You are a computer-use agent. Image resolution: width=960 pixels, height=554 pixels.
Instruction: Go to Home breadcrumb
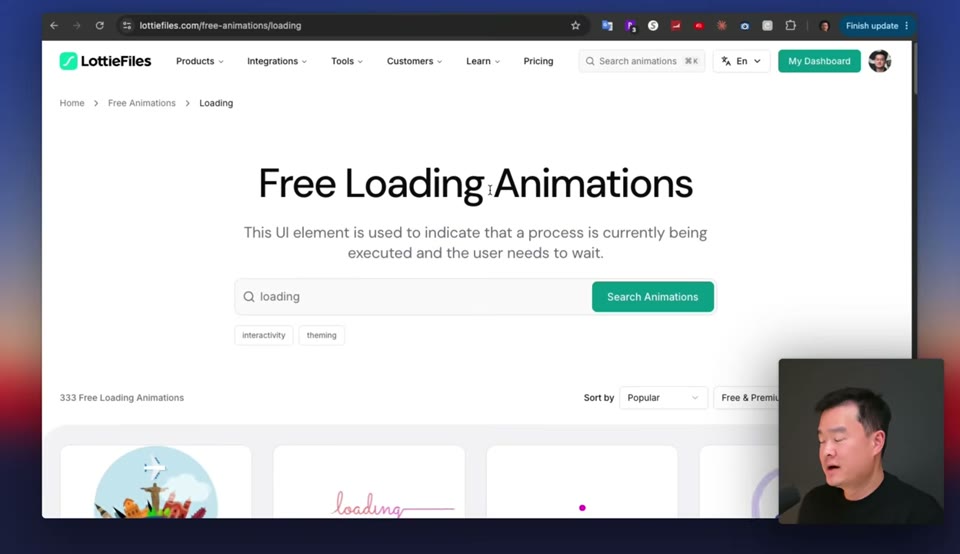point(72,103)
